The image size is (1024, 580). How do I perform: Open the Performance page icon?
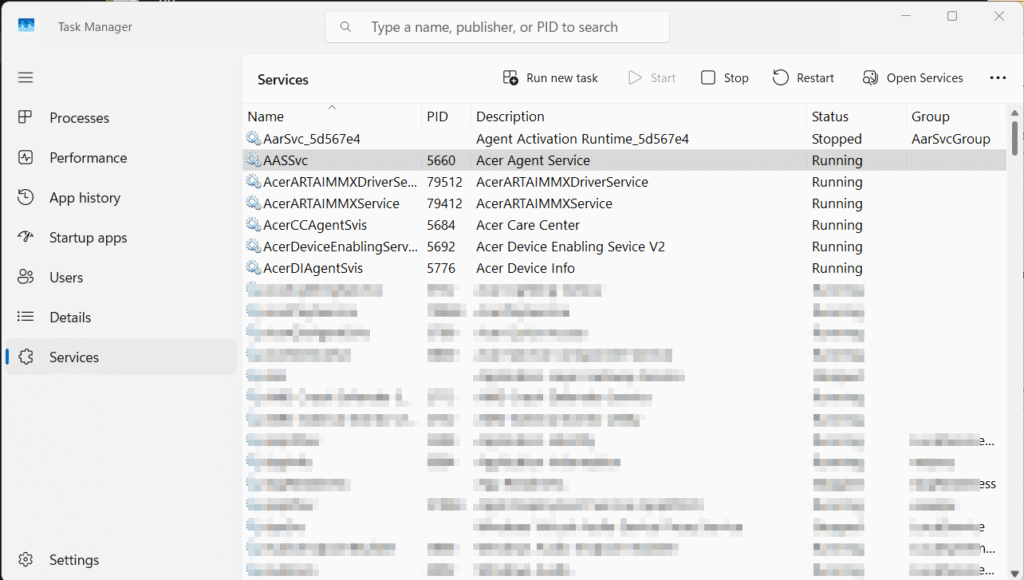pyautogui.click(x=25, y=157)
